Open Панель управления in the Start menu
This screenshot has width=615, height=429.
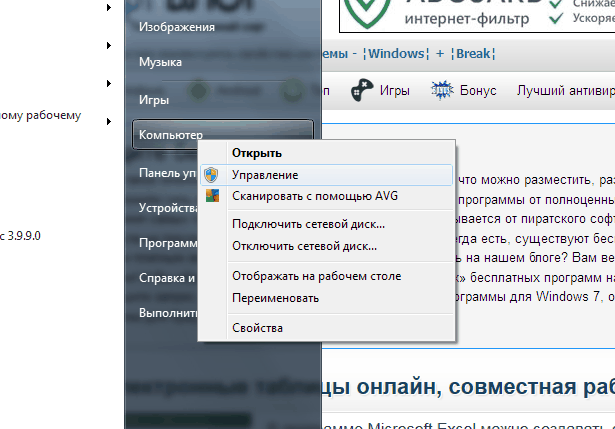pos(167,173)
